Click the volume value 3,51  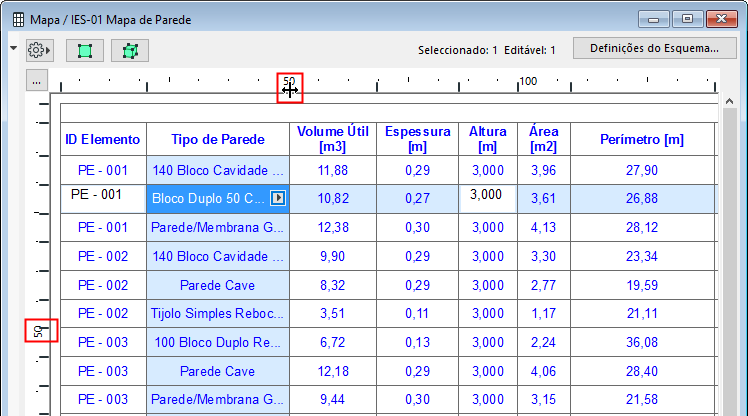[333, 313]
